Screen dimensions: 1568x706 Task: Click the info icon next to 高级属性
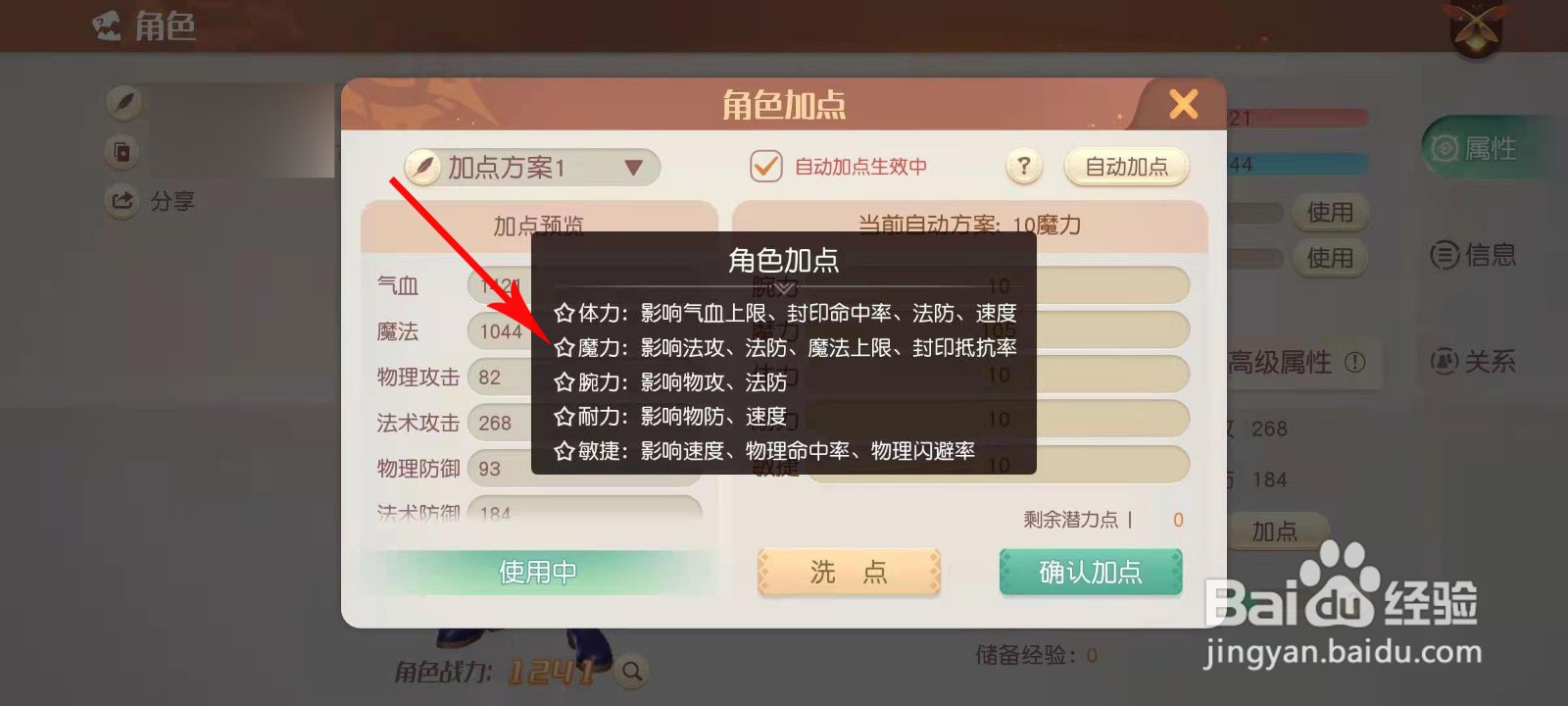1354,363
